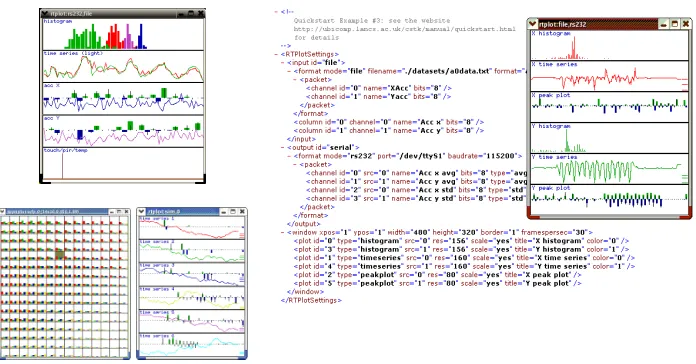696x364 pixels.
Task: Click the "for details" comment line
Action: pos(316,37)
